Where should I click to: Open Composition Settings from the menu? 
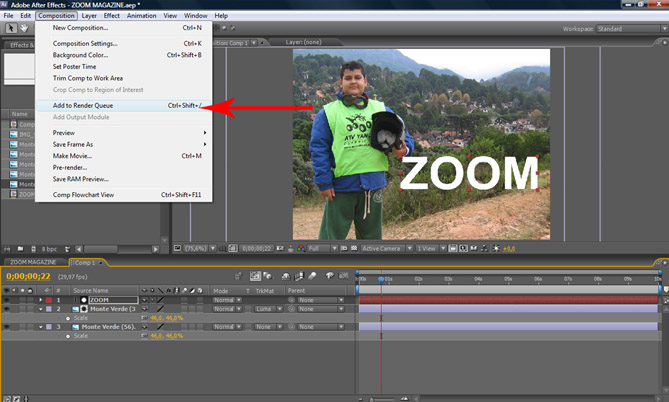coord(85,44)
